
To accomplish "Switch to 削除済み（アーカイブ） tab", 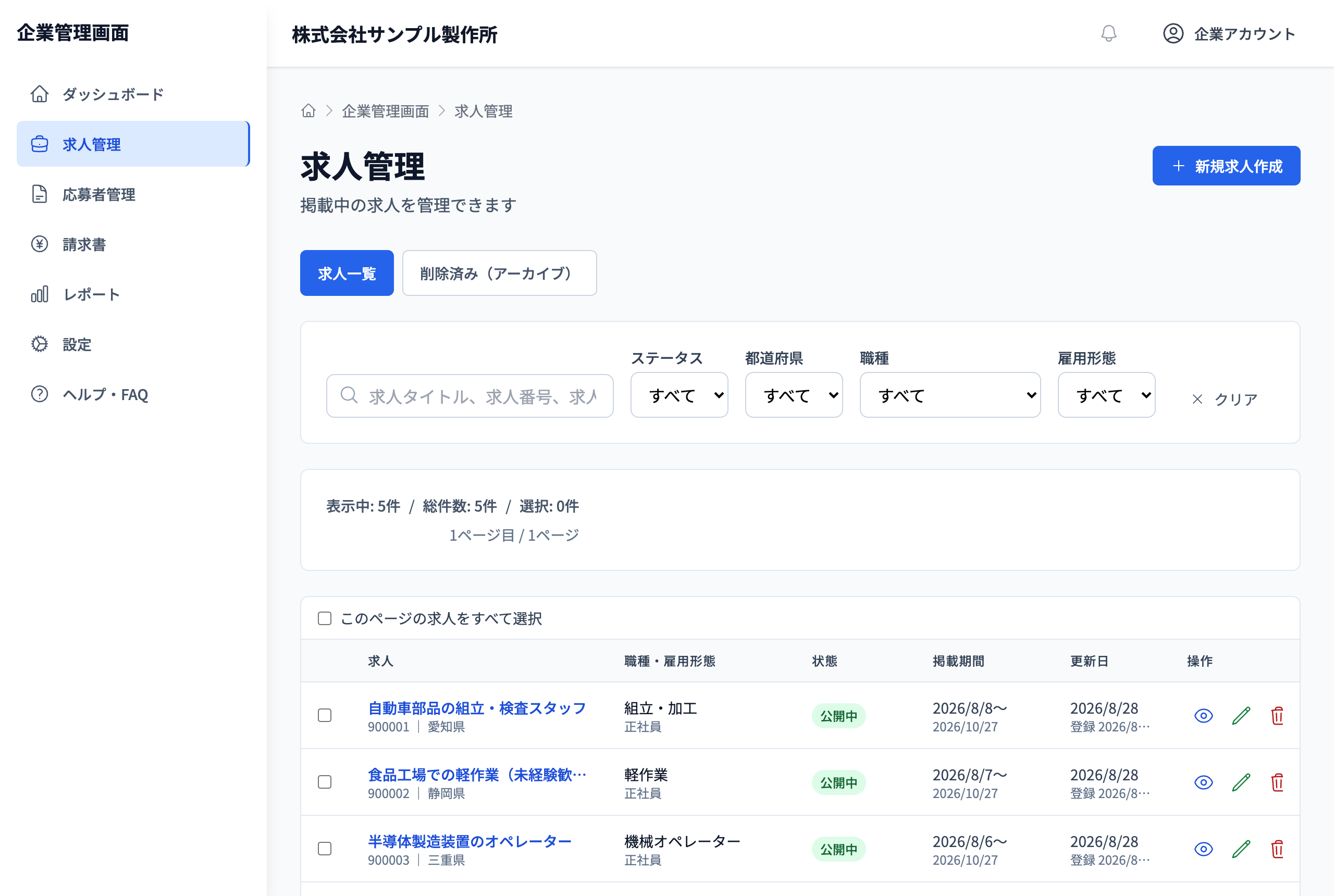I will (499, 273).
